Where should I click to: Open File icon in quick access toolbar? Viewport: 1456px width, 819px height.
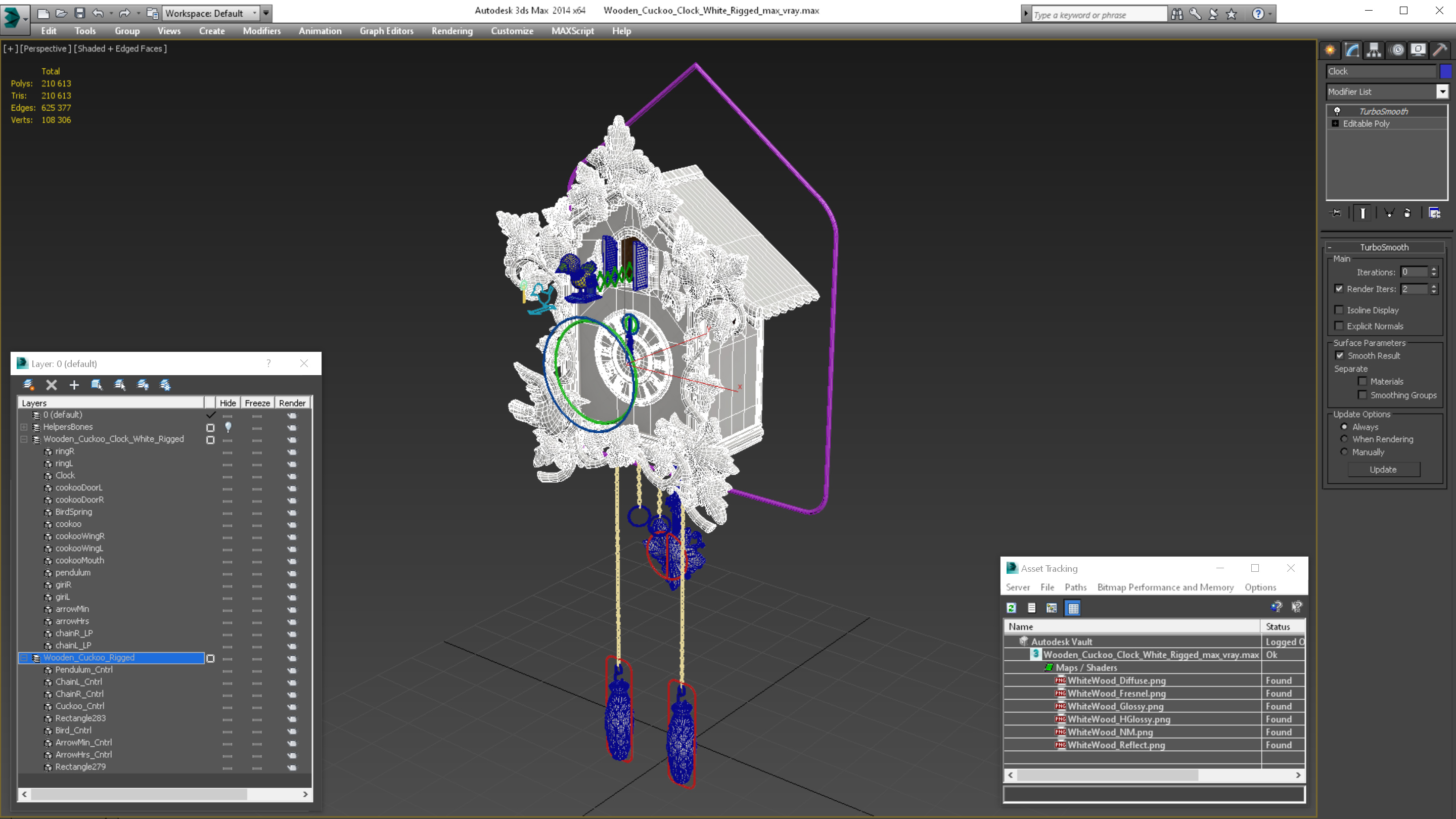(x=61, y=13)
